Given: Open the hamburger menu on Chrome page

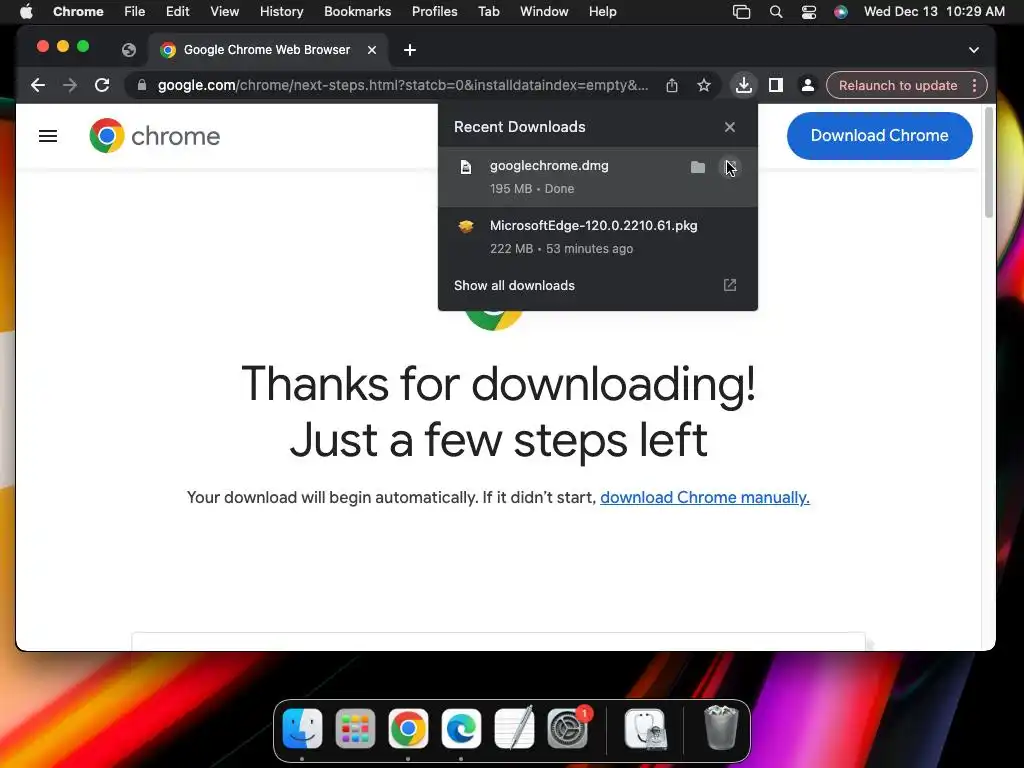Looking at the screenshot, I should (x=48, y=136).
